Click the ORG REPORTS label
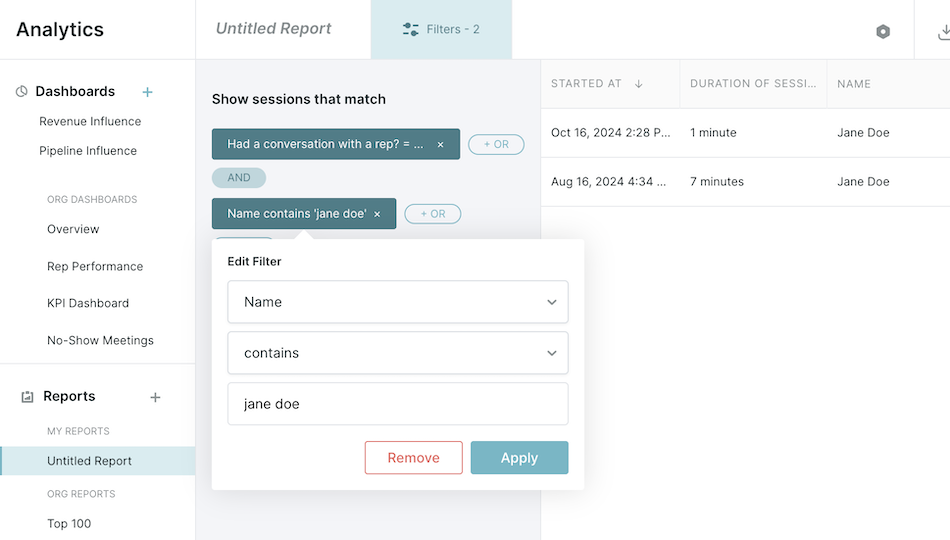Screen dimensions: 950x540 [81, 494]
